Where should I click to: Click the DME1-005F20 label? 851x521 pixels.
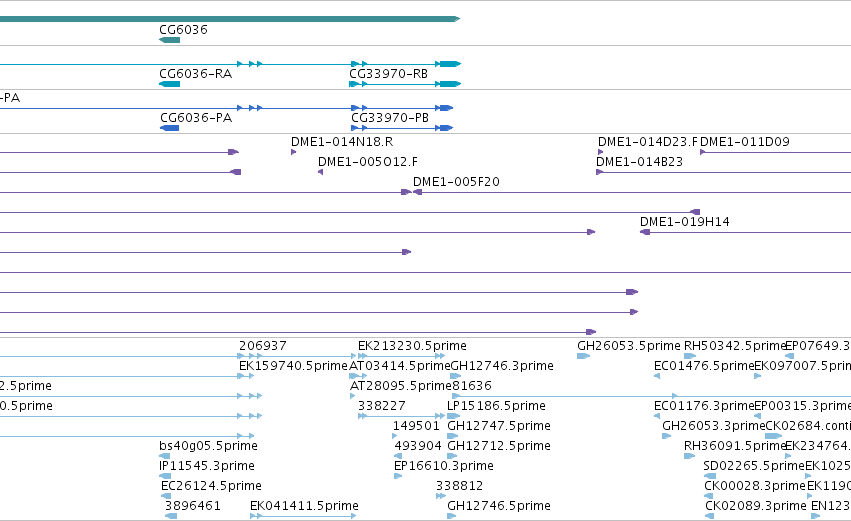point(456,182)
